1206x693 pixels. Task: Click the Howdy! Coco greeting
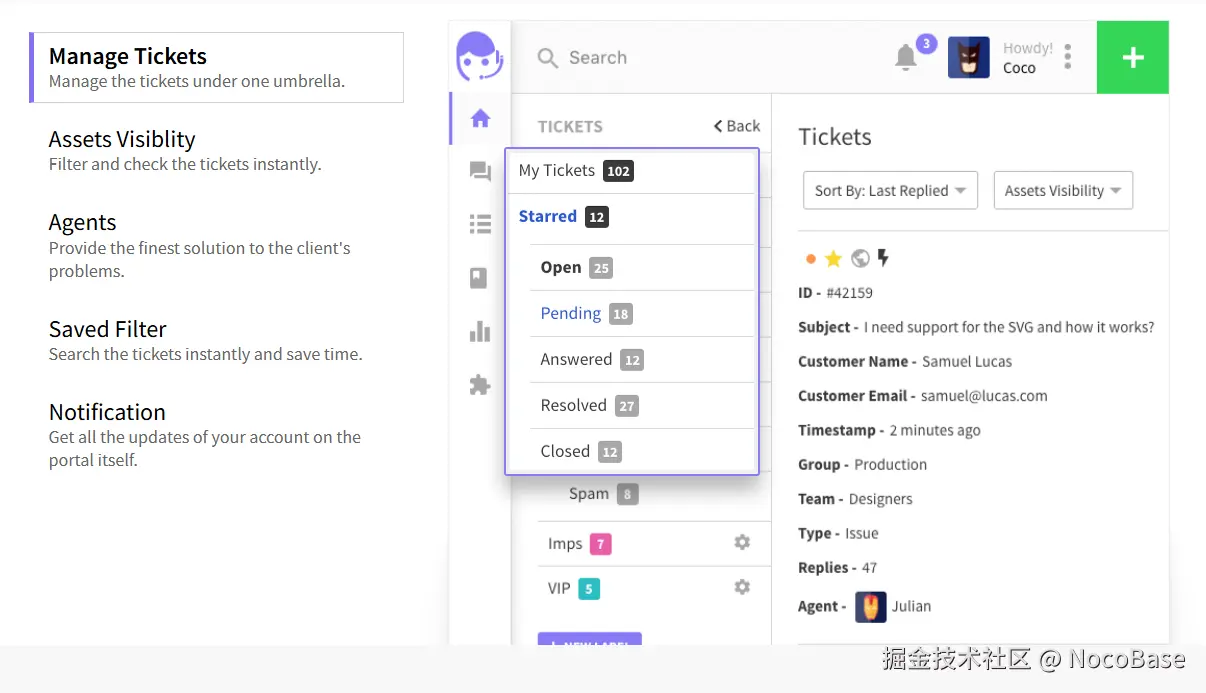coord(1028,58)
